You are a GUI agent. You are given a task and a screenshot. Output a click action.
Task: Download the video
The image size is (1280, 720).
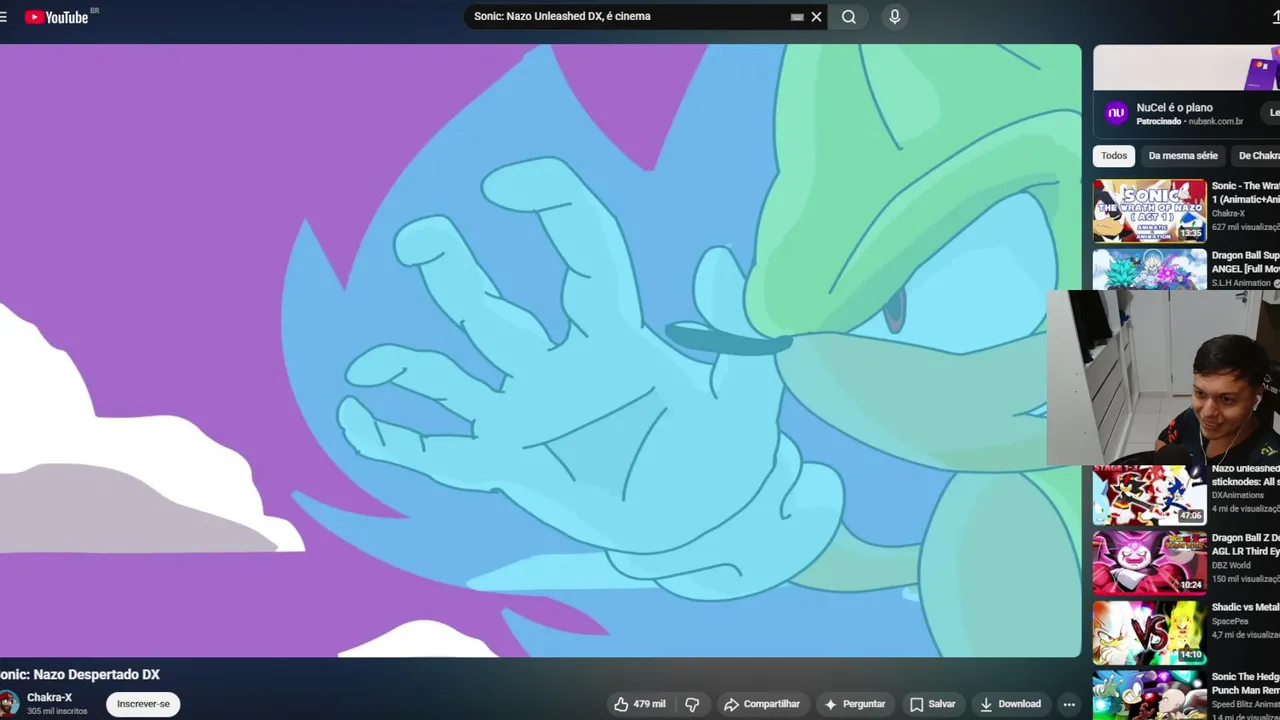(x=1010, y=704)
